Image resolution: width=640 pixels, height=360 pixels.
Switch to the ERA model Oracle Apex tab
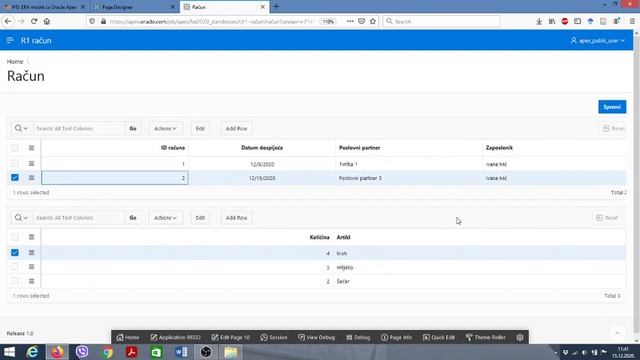coord(44,7)
